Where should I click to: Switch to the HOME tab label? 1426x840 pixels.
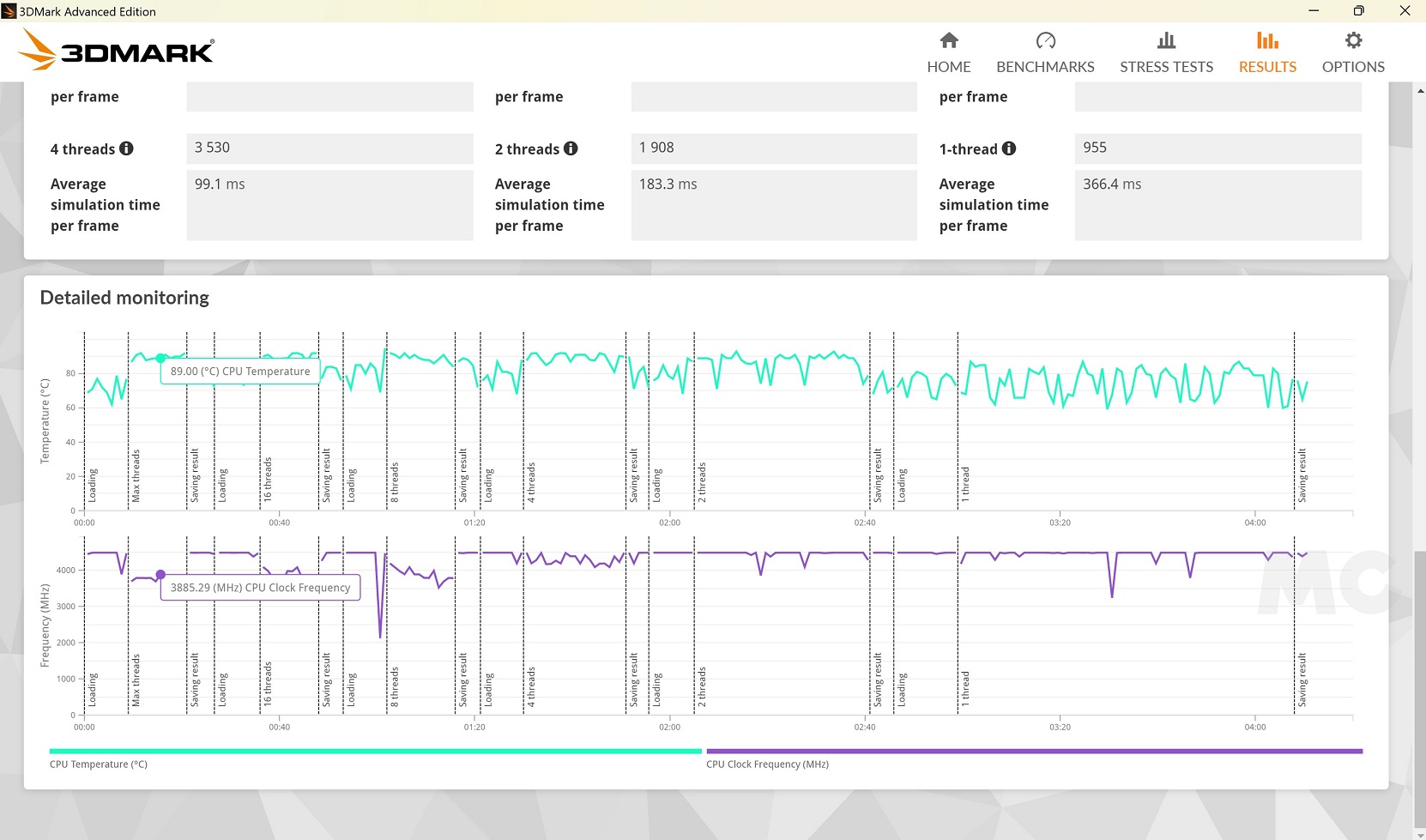click(948, 67)
